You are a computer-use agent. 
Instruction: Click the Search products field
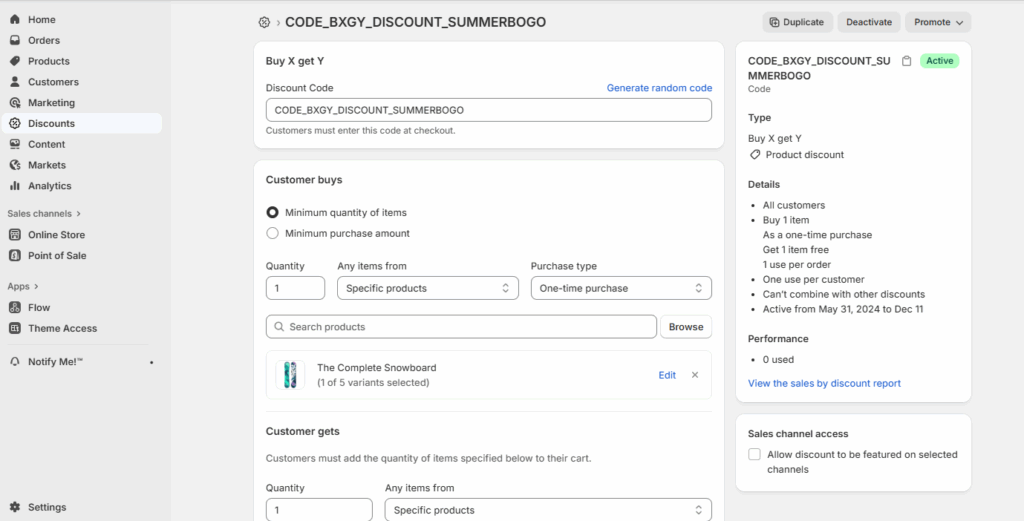[461, 326]
